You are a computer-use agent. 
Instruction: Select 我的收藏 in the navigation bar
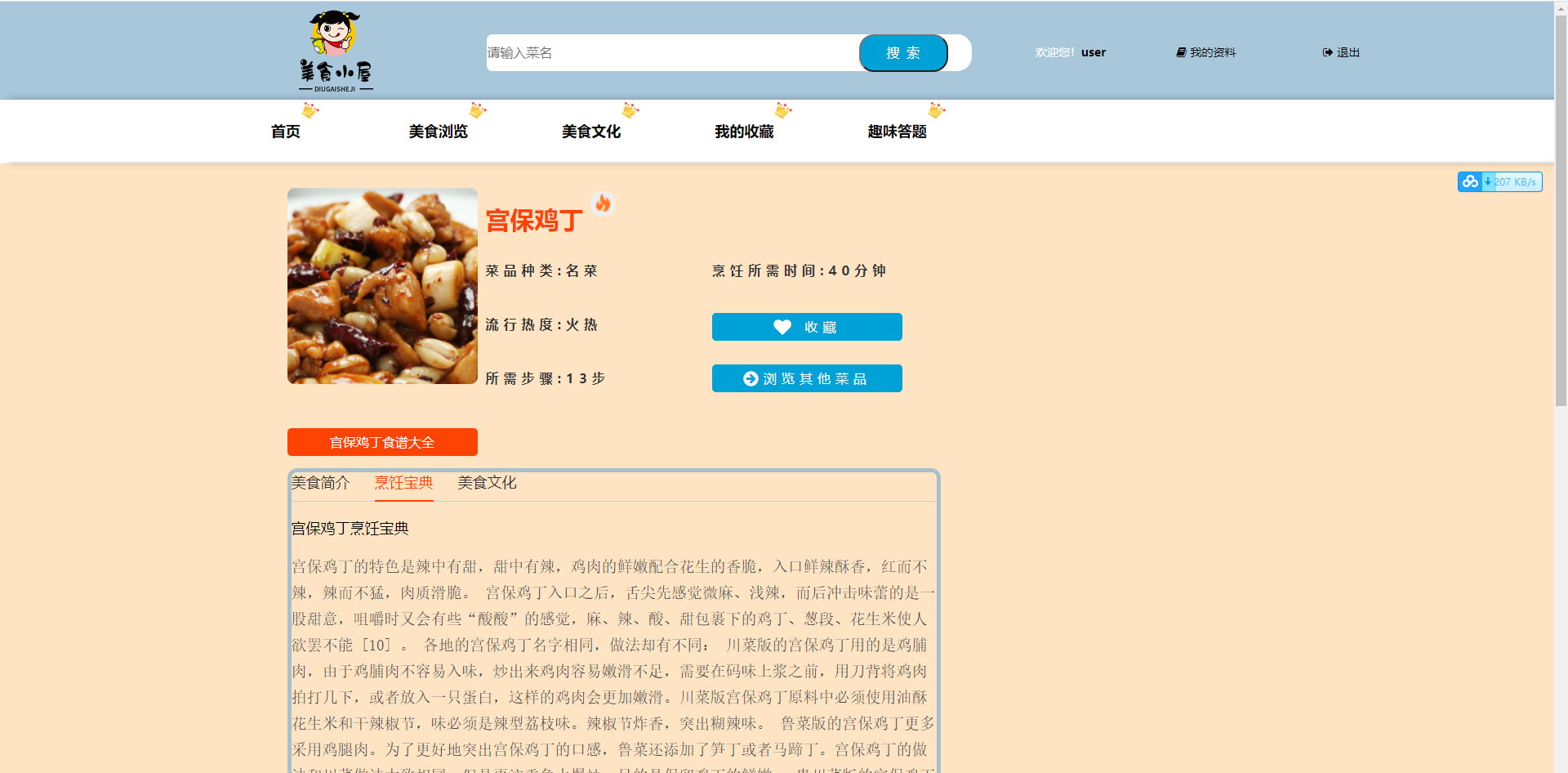[746, 131]
